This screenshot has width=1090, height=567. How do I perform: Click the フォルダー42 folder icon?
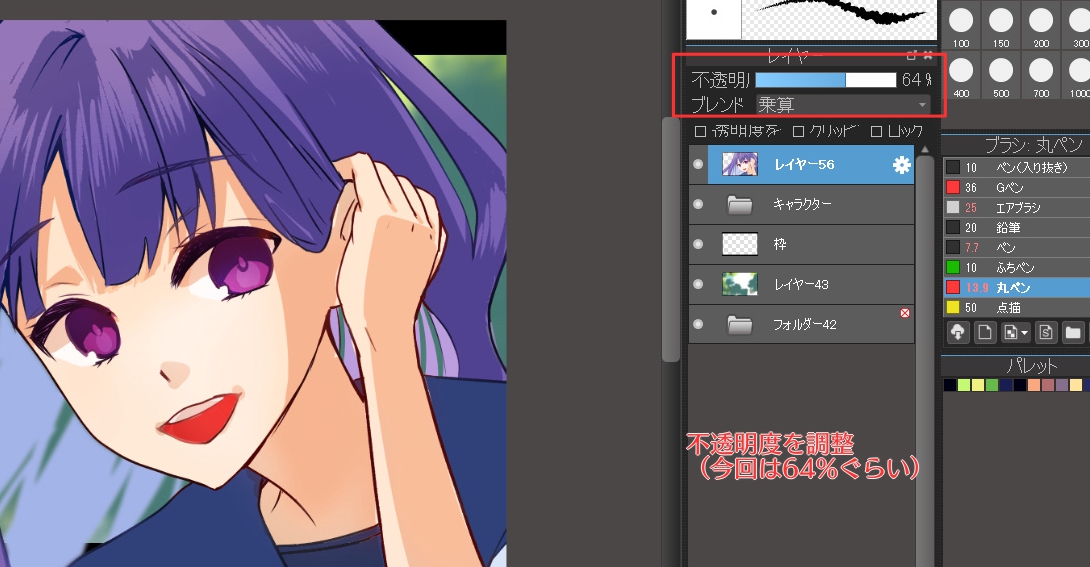(740, 324)
